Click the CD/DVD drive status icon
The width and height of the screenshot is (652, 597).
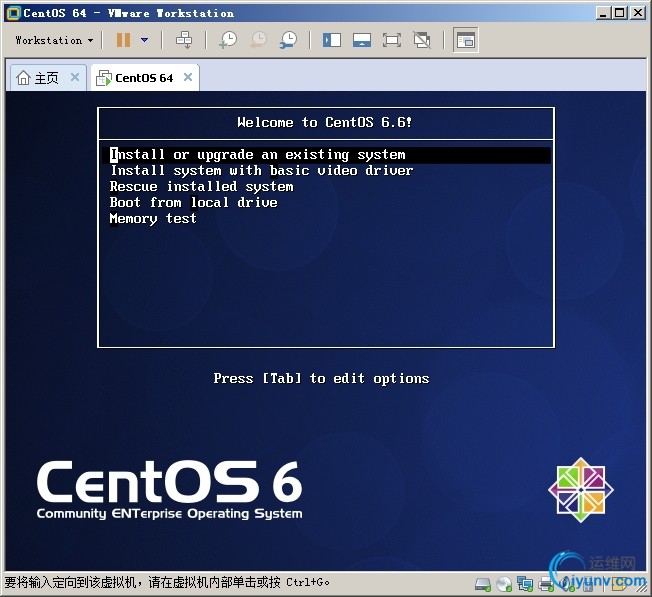click(504, 584)
